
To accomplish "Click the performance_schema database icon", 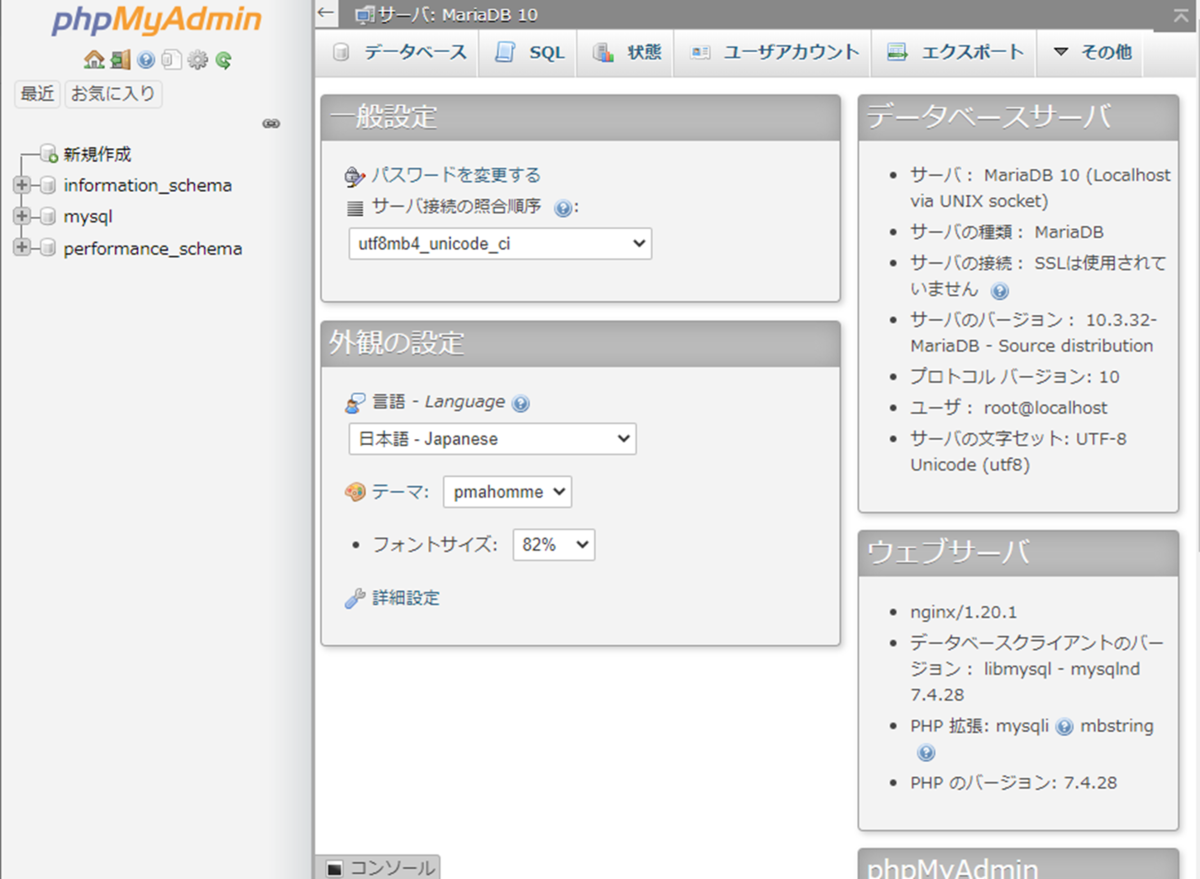I will (x=48, y=249).
